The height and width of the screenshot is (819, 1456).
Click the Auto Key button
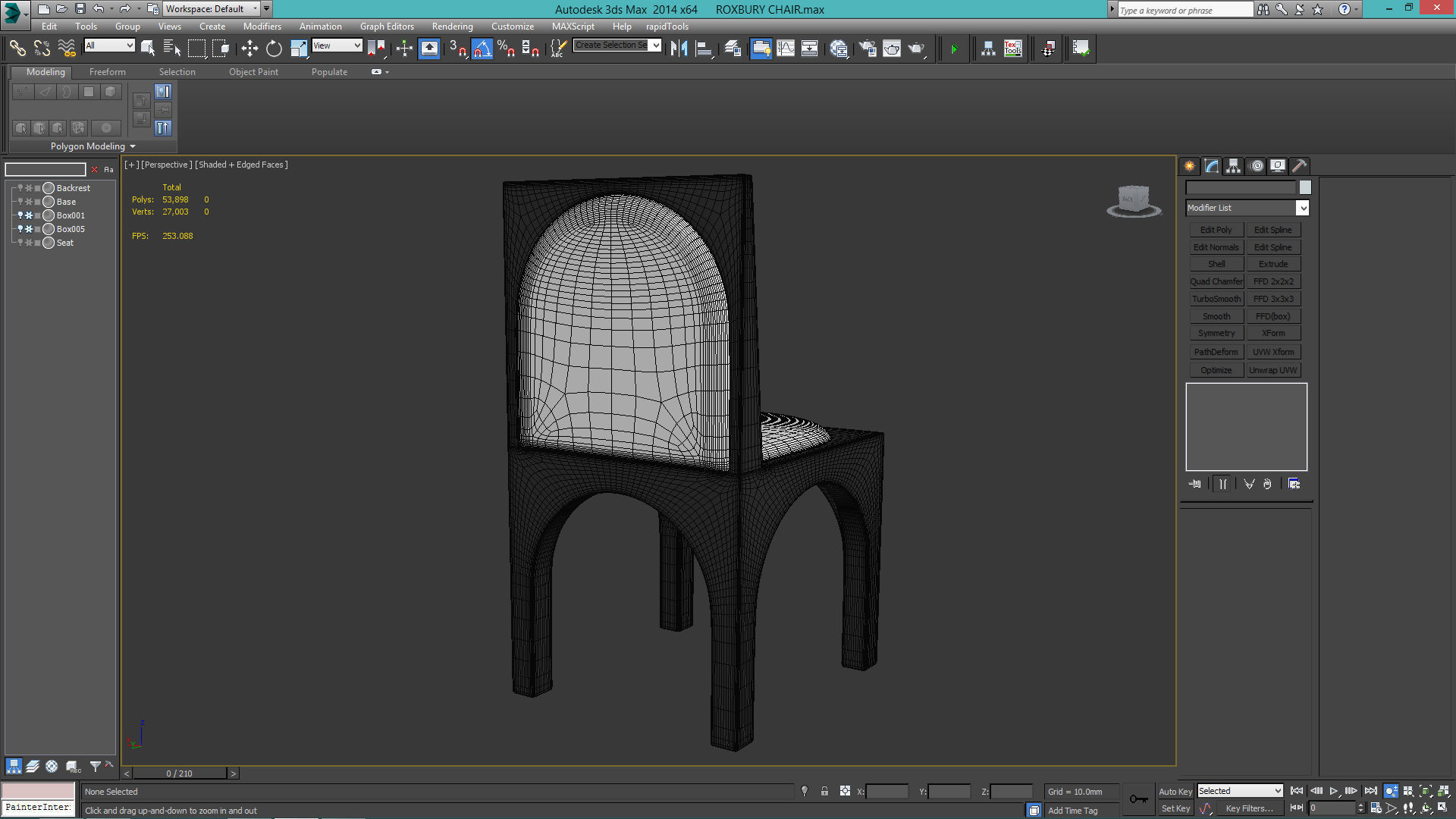(x=1175, y=792)
